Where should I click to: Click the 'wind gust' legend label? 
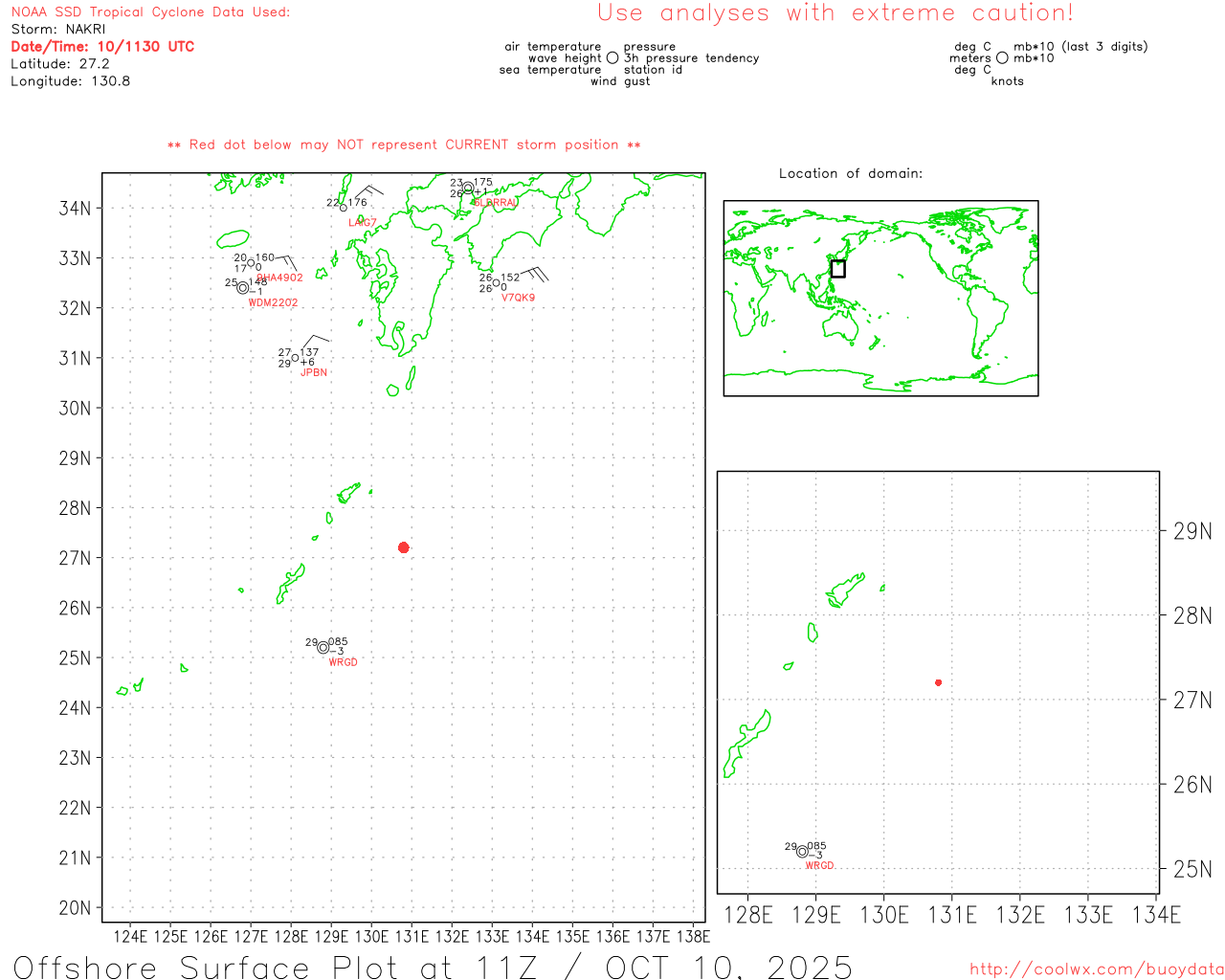(620, 80)
